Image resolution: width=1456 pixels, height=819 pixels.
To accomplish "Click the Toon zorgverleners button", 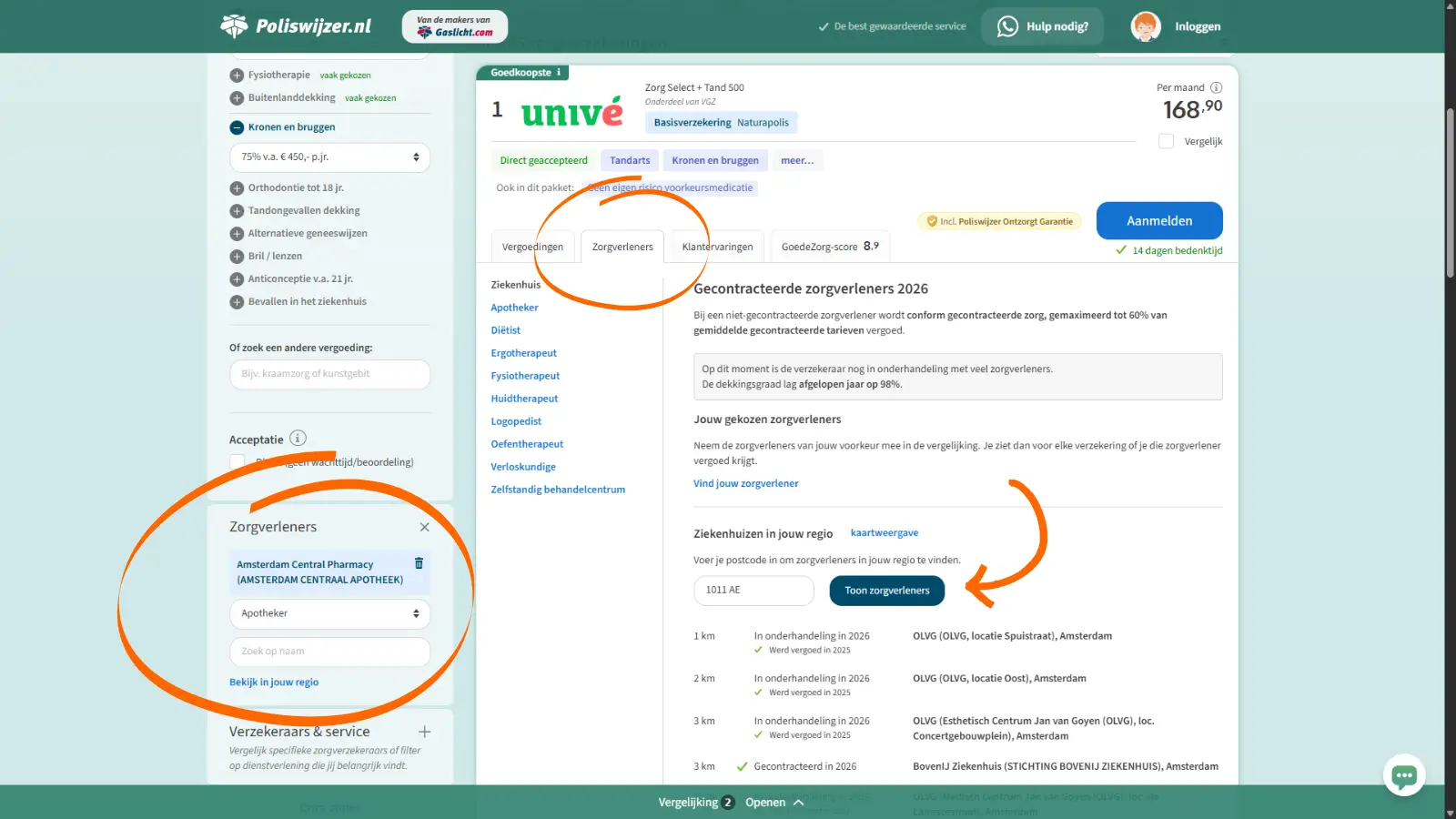I will tap(887, 591).
